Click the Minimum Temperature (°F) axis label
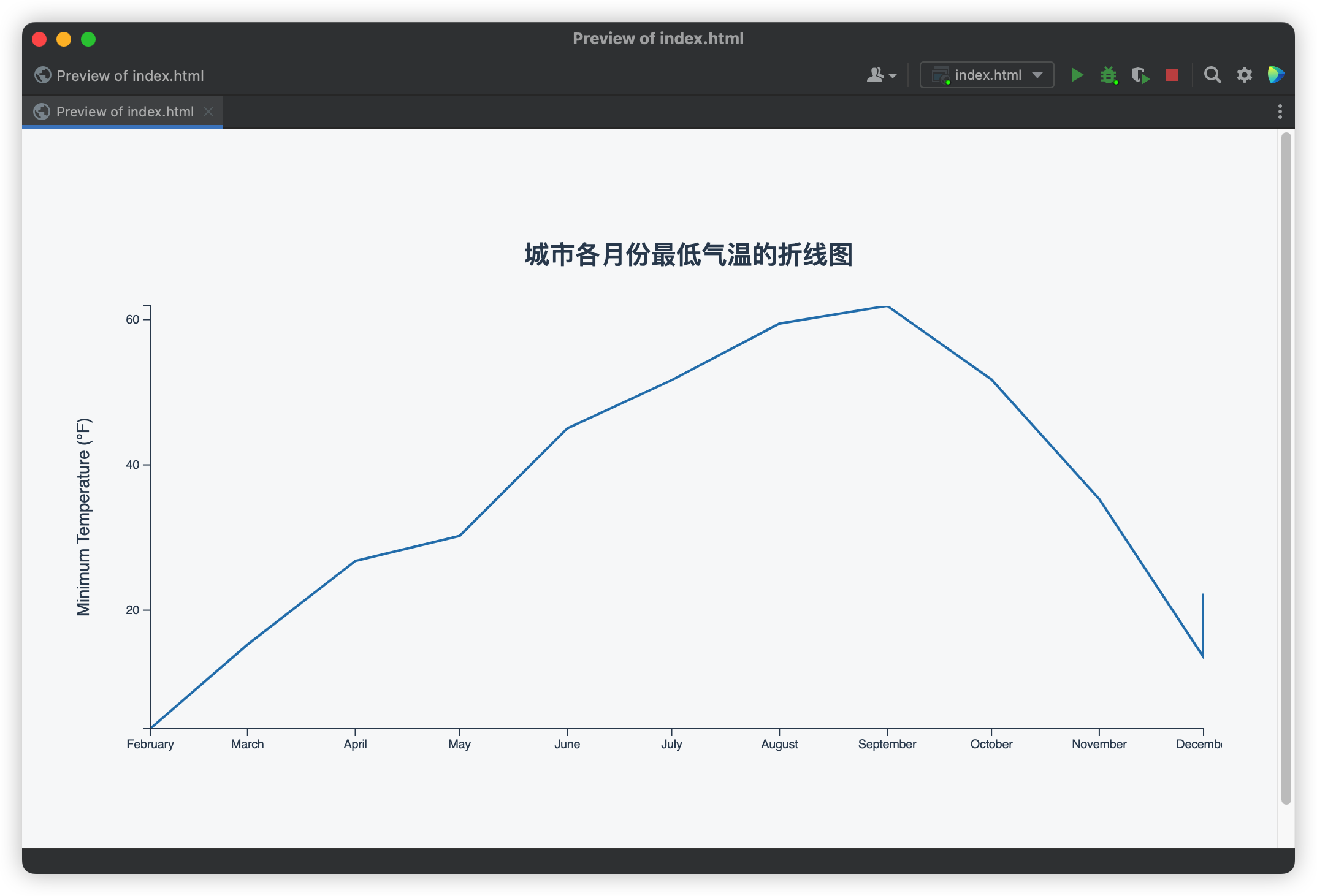 [83, 517]
